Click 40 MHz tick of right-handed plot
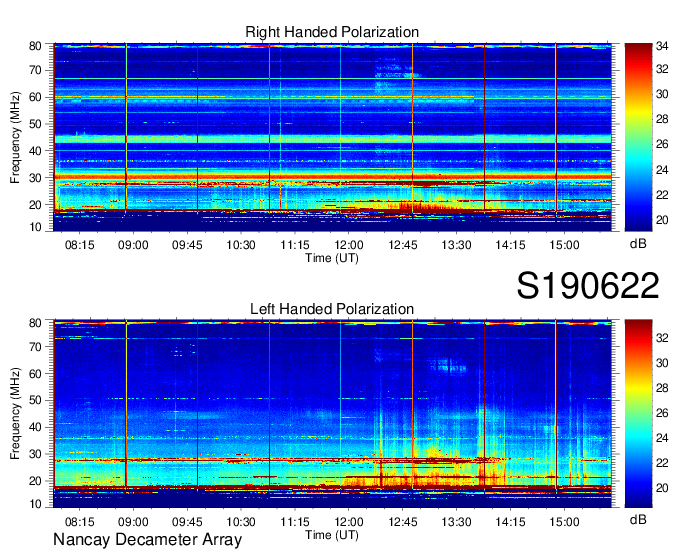680x552 pixels. tap(35, 151)
